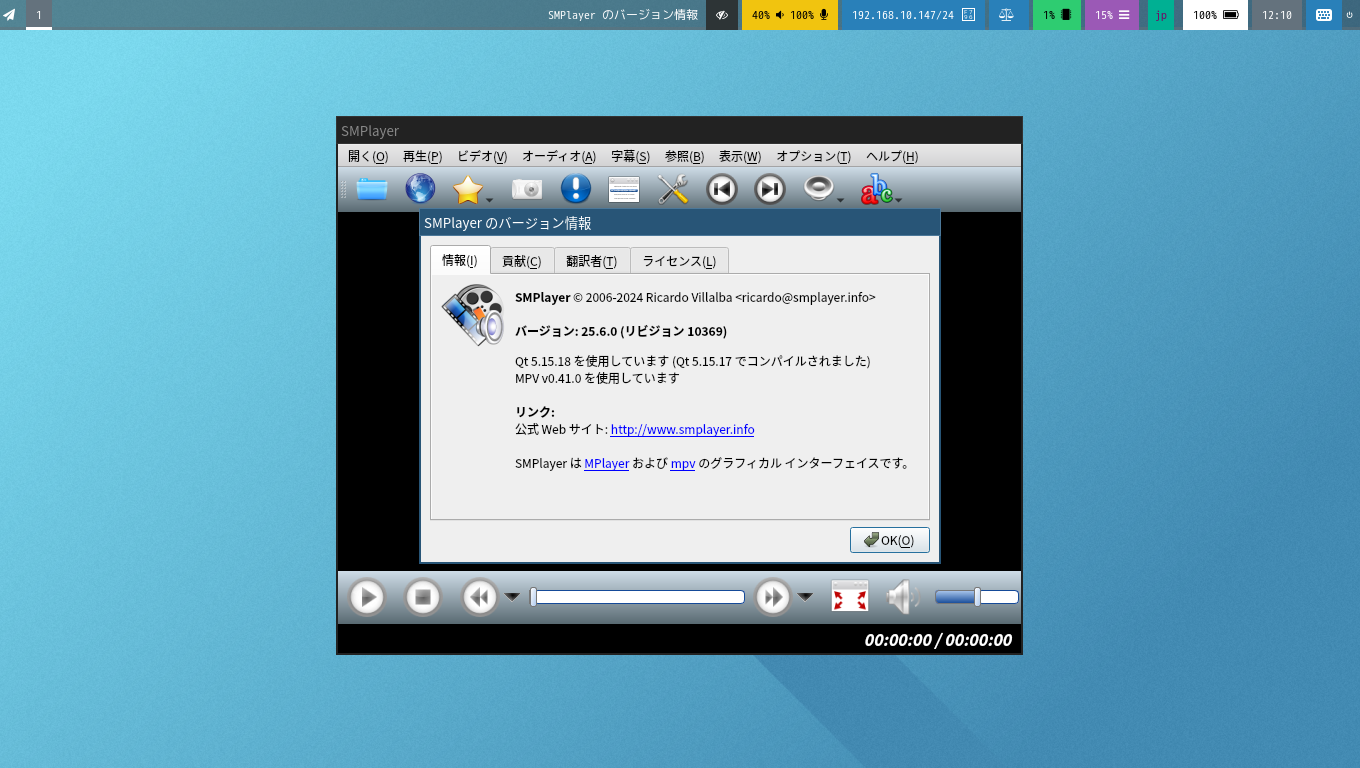The height and width of the screenshot is (768, 1360).
Task: Jump to the previous playlist item
Action: pos(722,189)
